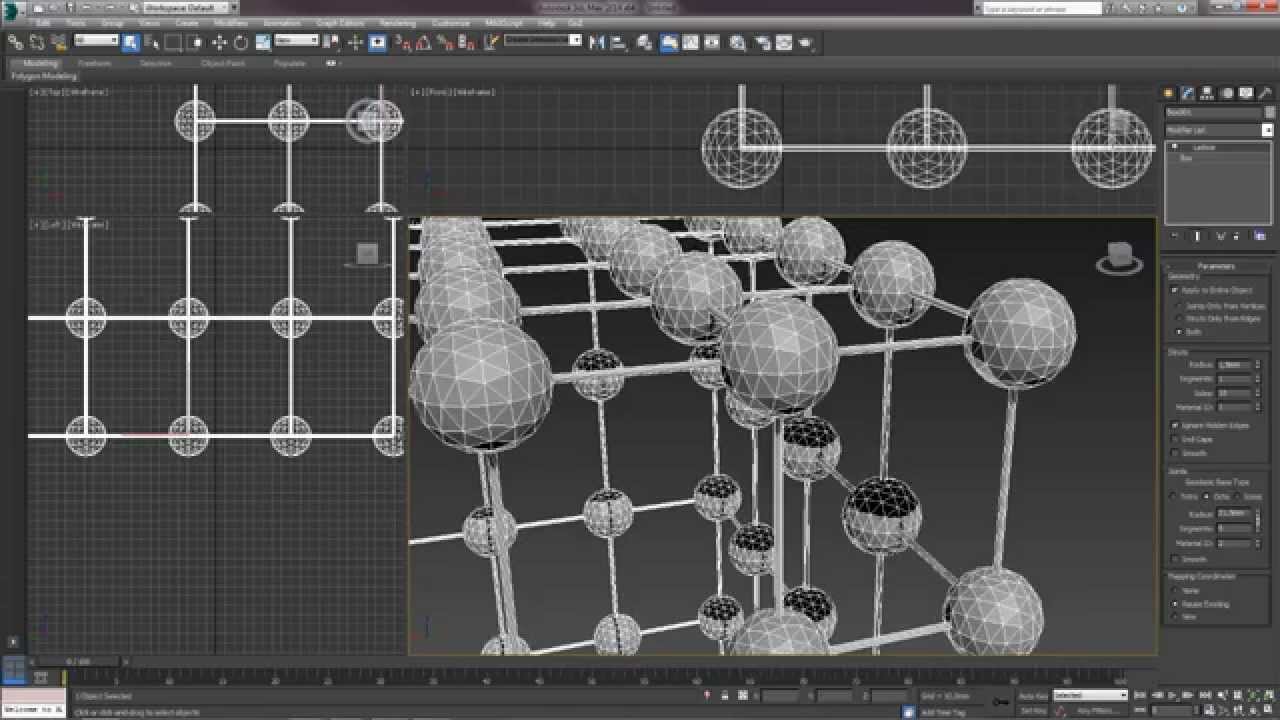The image size is (1280, 720).
Task: Click the time slider handle on the timeline
Action: click(x=77, y=661)
